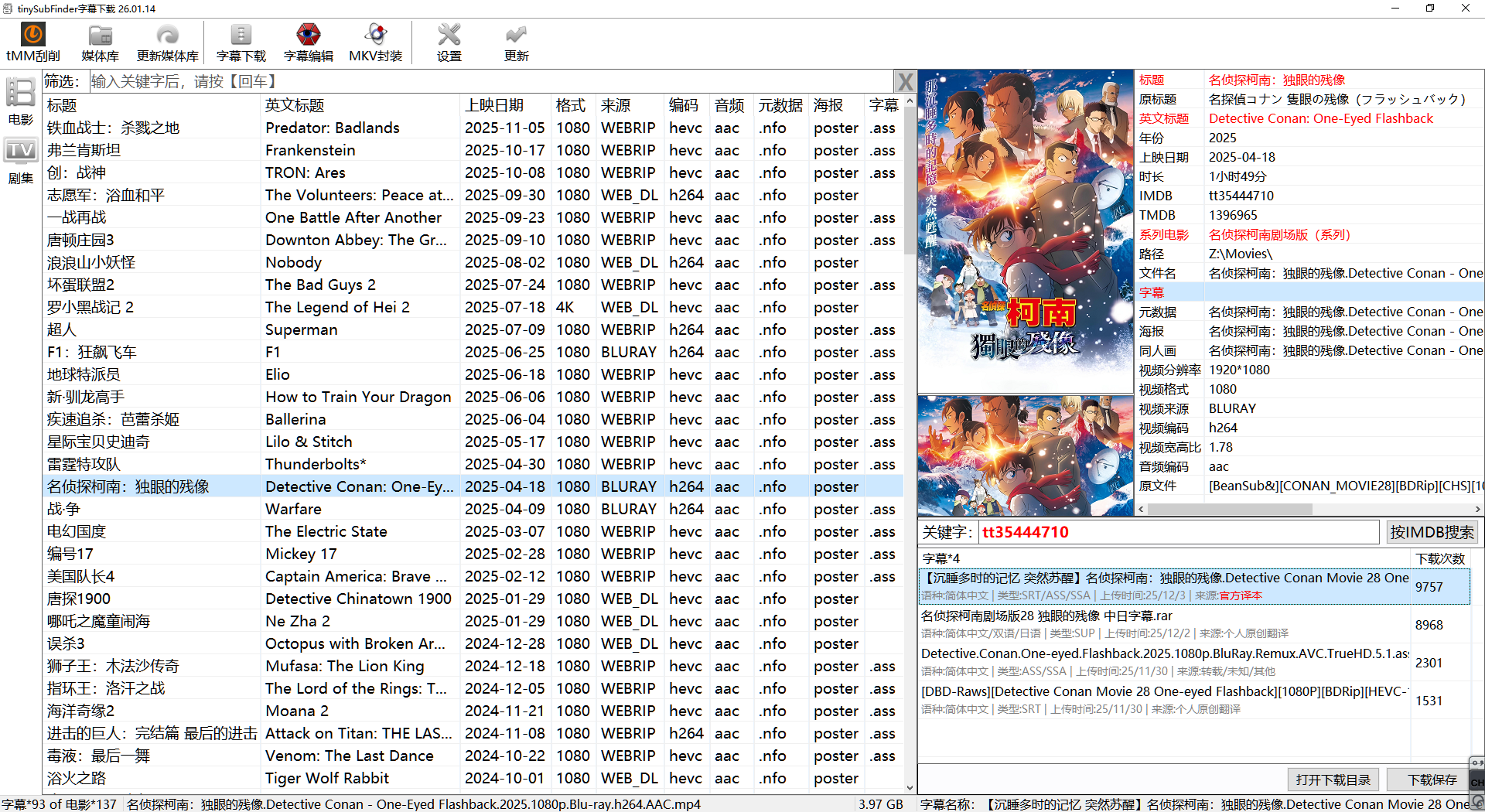Click the 打开下载目录 button
Viewport: 1485px width, 812px height.
[x=1333, y=780]
